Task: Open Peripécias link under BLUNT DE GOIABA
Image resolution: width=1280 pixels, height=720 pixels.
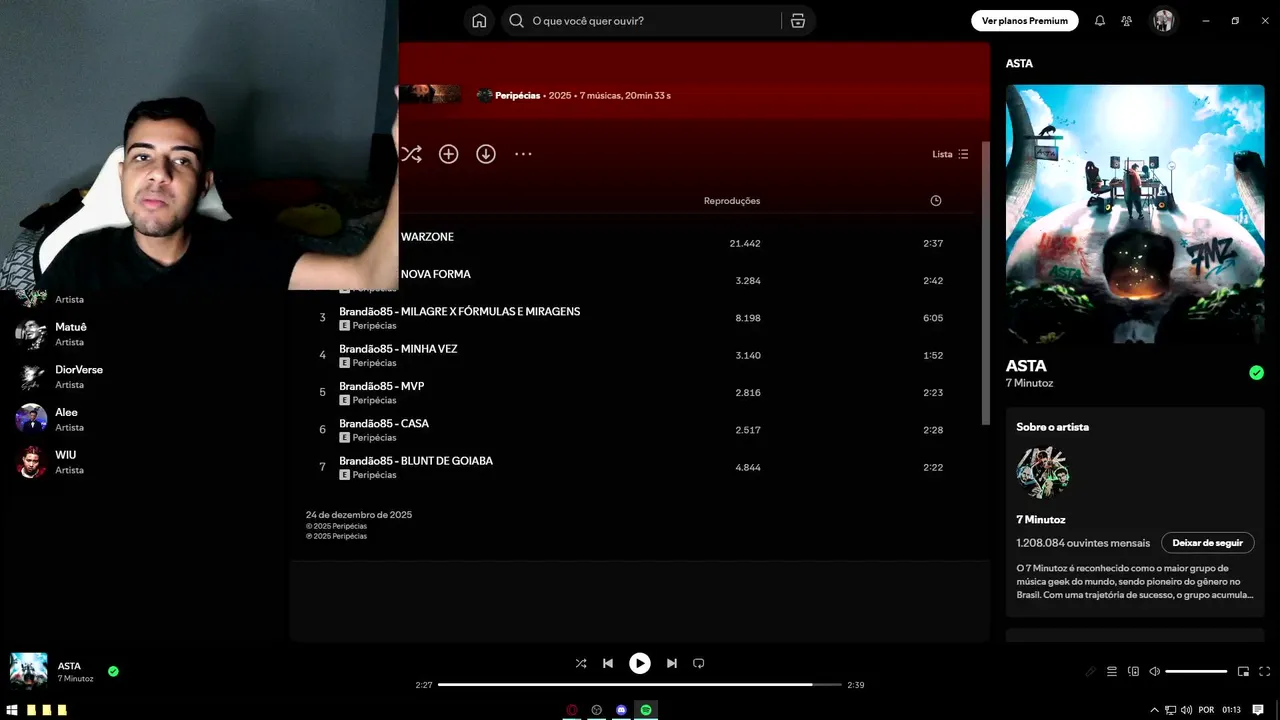Action: click(374, 475)
